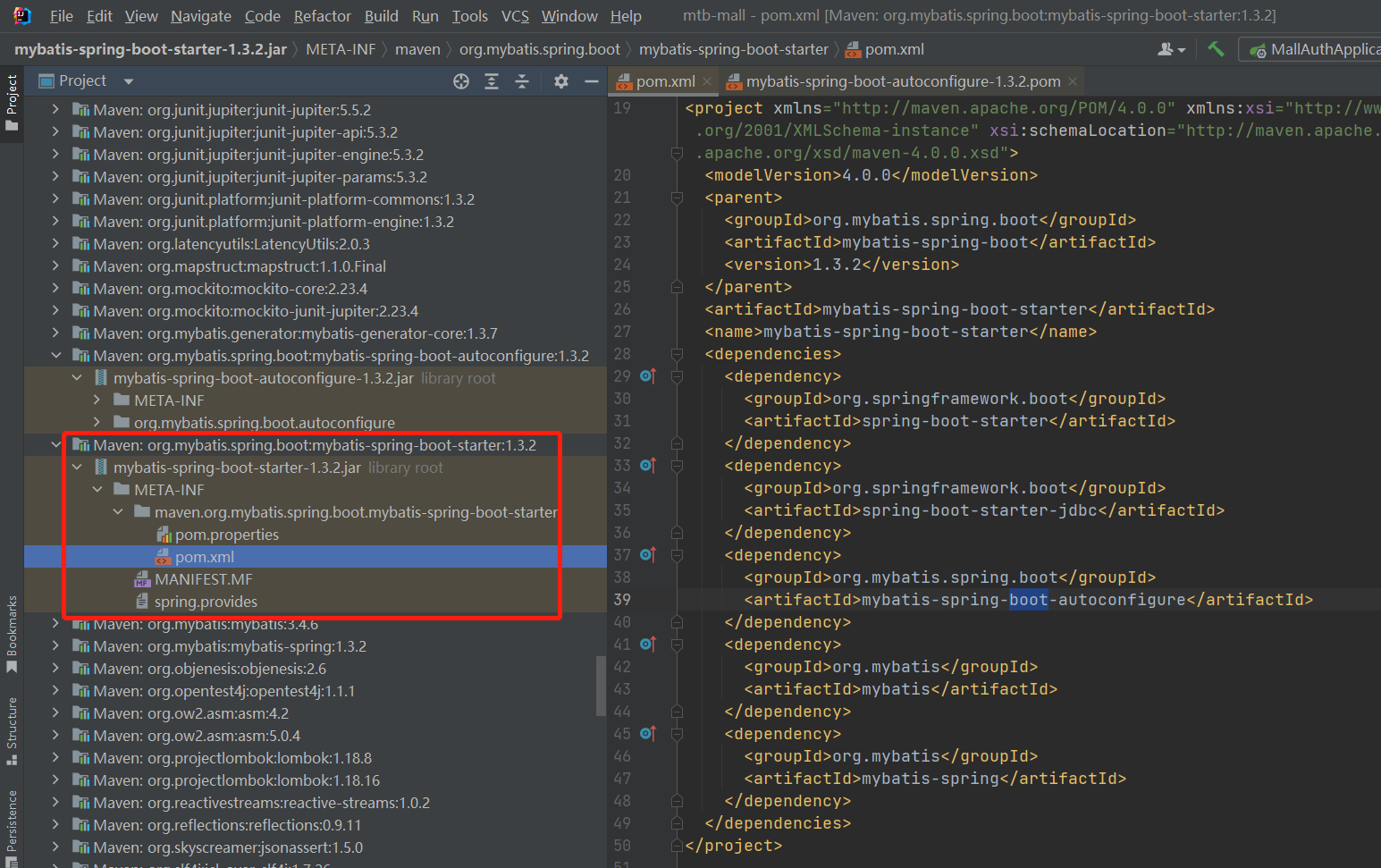Expand Maven: org.mybatis:mybatis-spring:1.3.2 node
The width and height of the screenshot is (1381, 868).
[x=56, y=645]
